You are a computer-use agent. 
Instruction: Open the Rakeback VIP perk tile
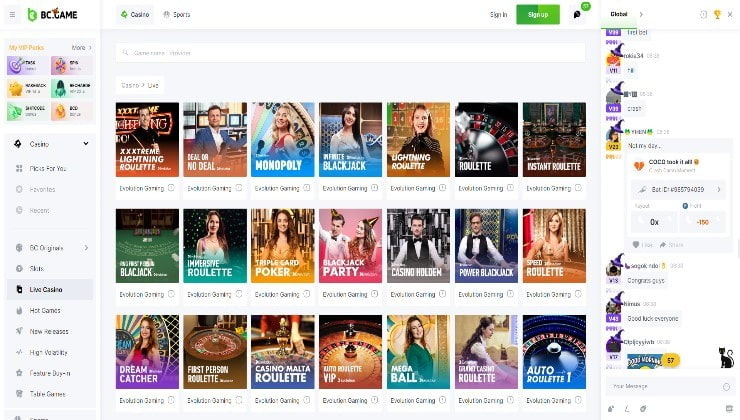pos(27,88)
